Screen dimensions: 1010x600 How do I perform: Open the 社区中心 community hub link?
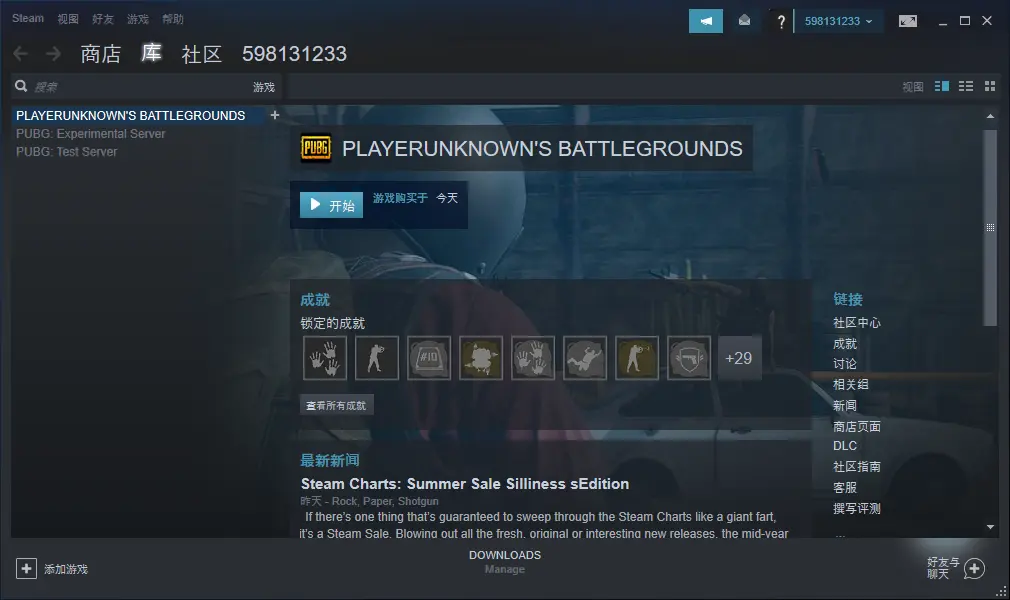856,323
